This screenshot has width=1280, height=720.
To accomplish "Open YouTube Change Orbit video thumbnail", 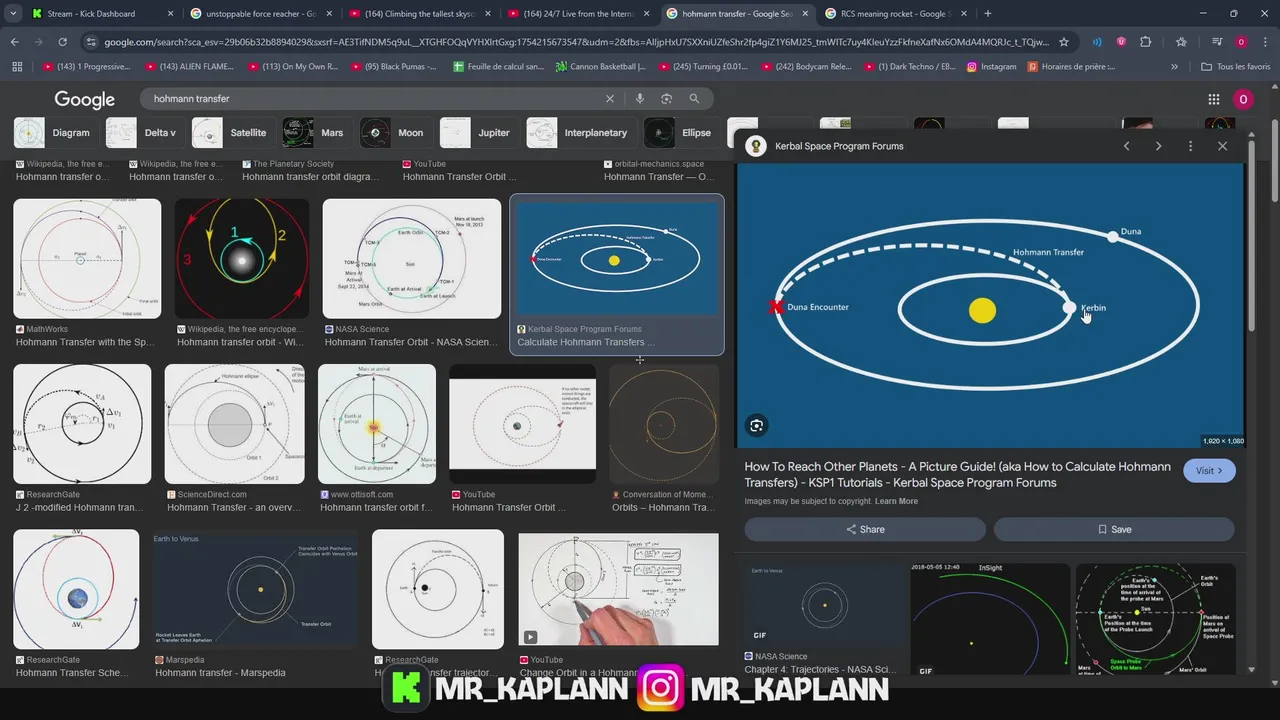I will click(618, 589).
